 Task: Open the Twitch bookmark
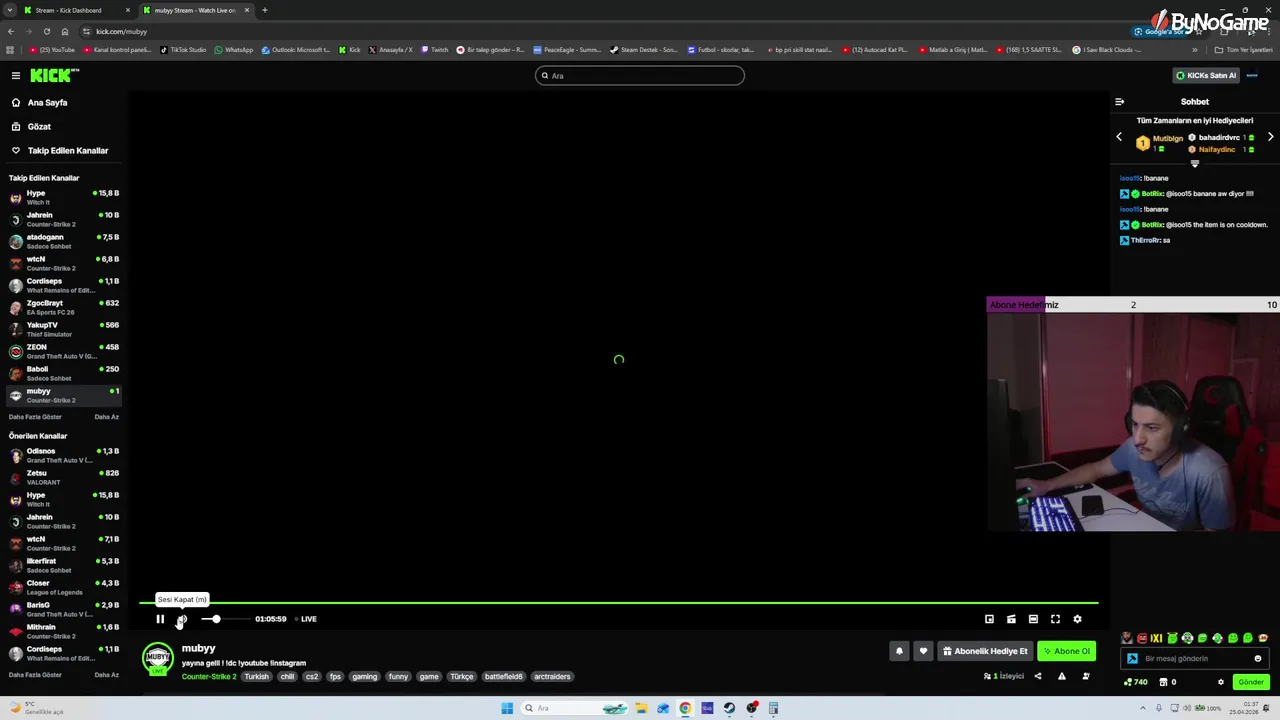point(435,49)
